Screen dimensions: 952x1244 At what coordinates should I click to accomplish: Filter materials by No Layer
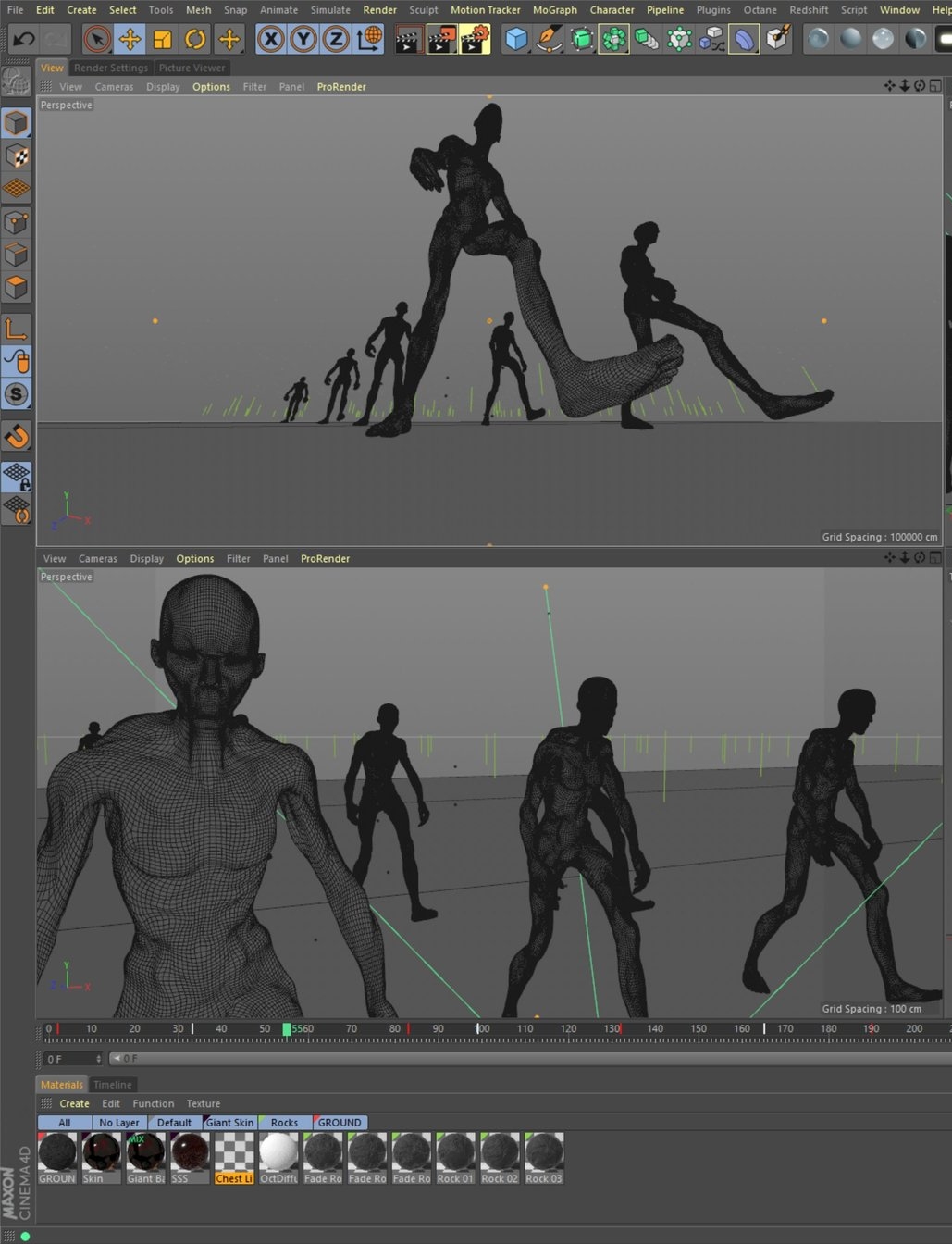[x=119, y=1123]
